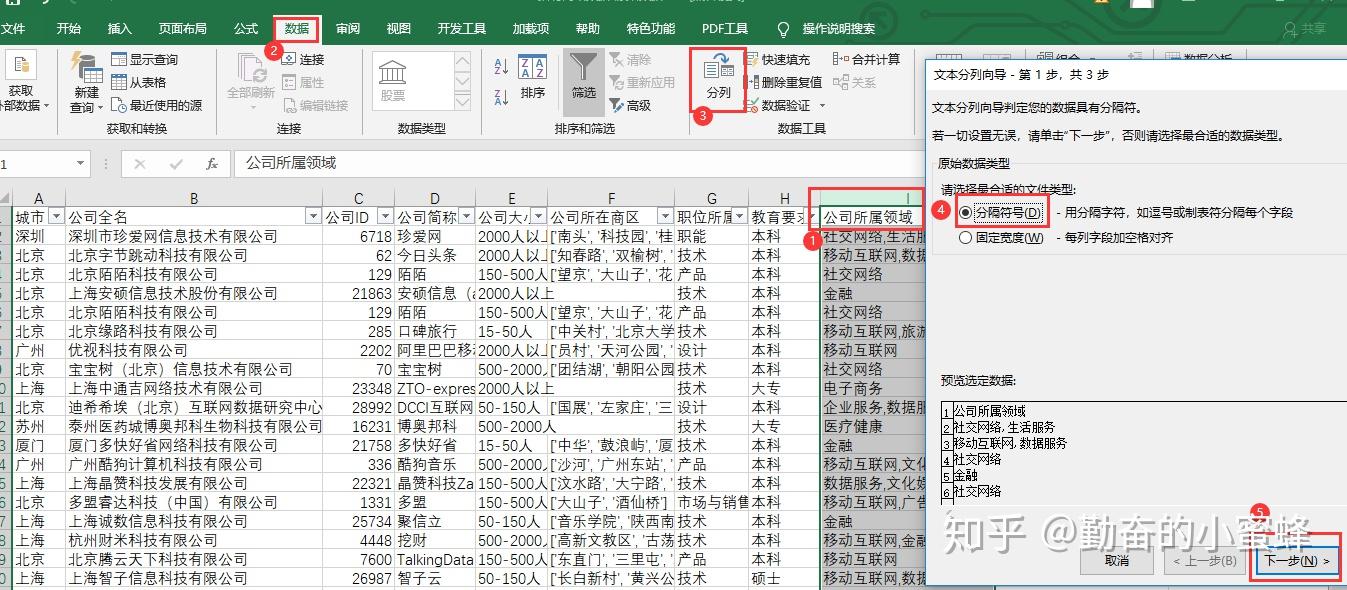
Task: Click 快速填充 flash fill
Action: pyautogui.click(x=778, y=60)
